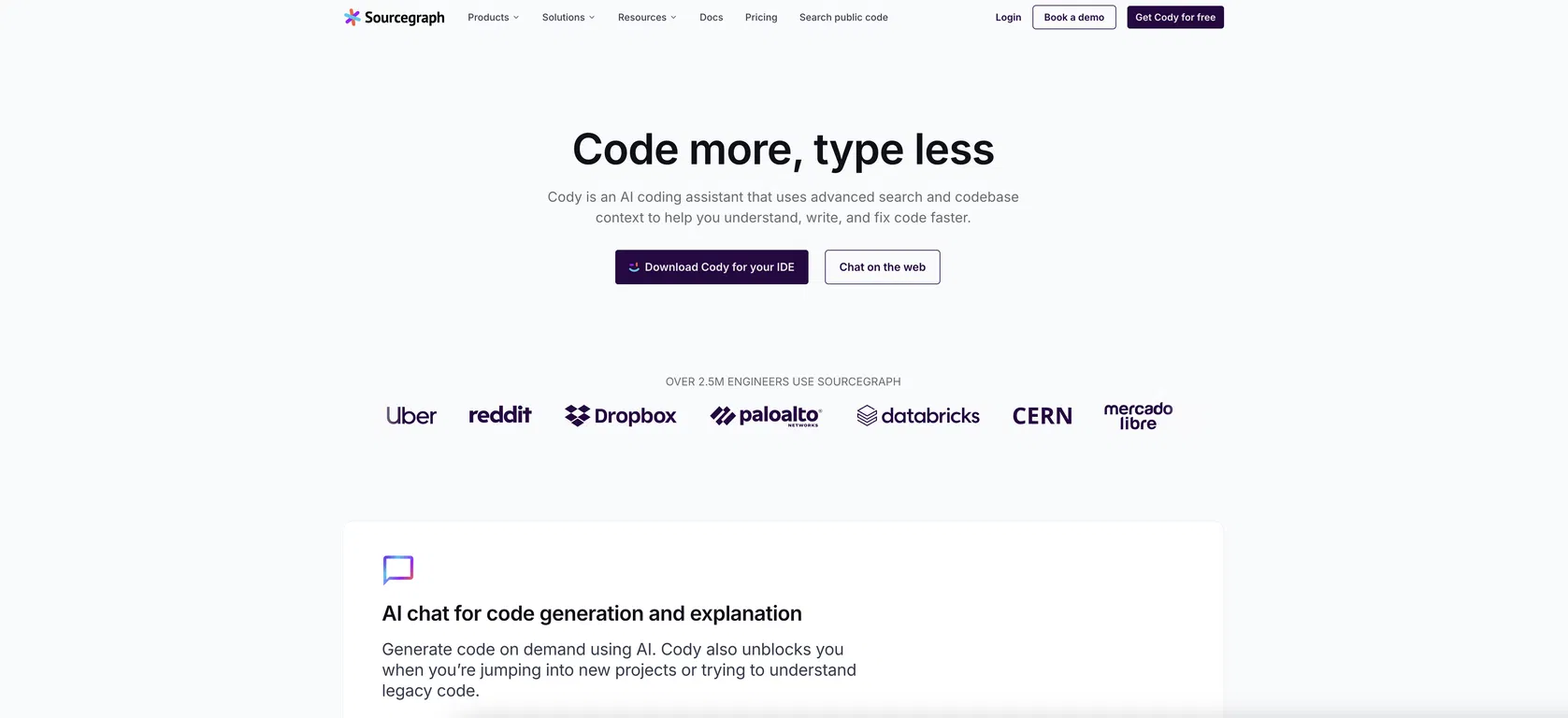Open the Pricing page

point(761,18)
